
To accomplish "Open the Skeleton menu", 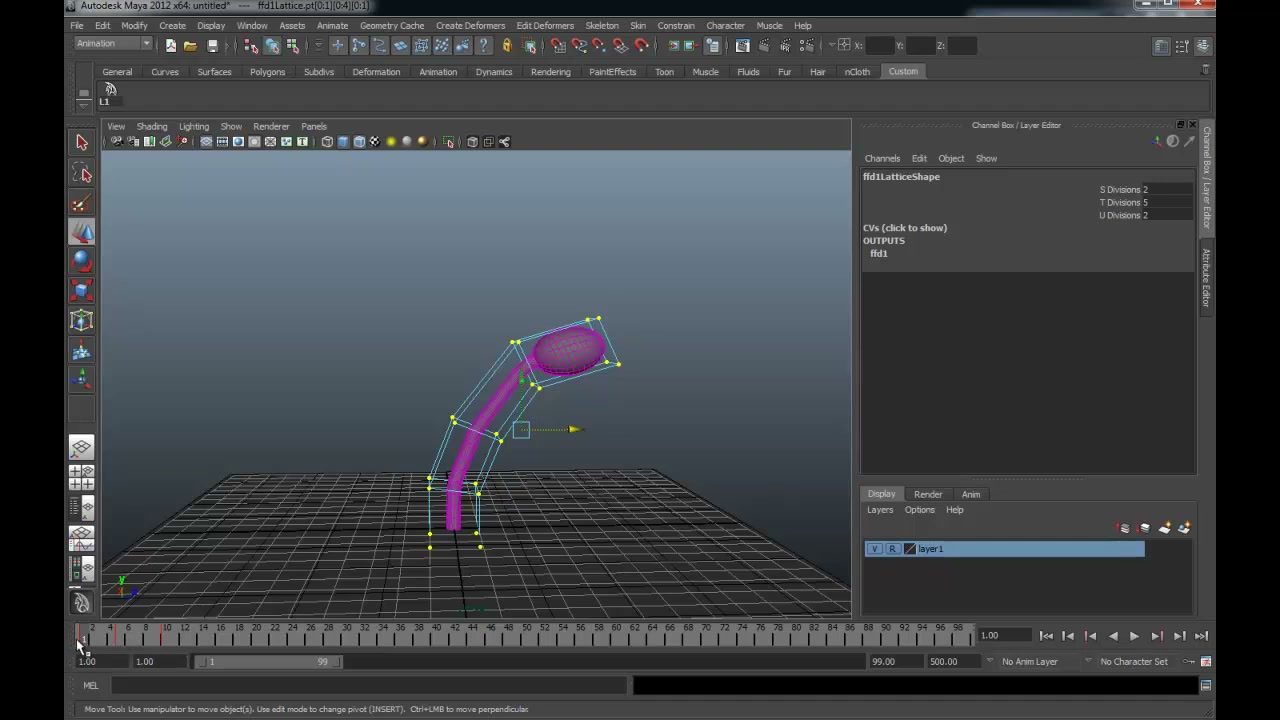I will (x=602, y=25).
